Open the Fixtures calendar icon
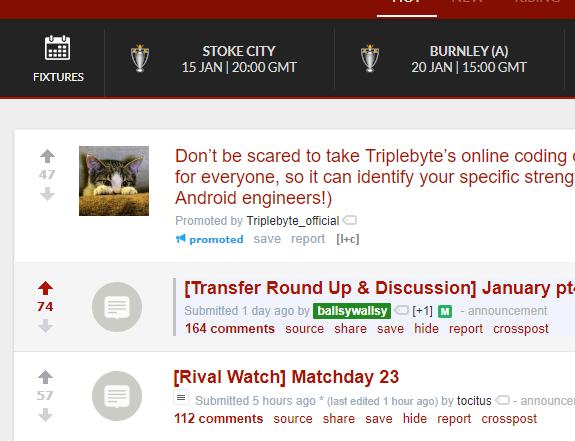Image resolution: width=575 pixels, height=441 pixels. coord(58,48)
